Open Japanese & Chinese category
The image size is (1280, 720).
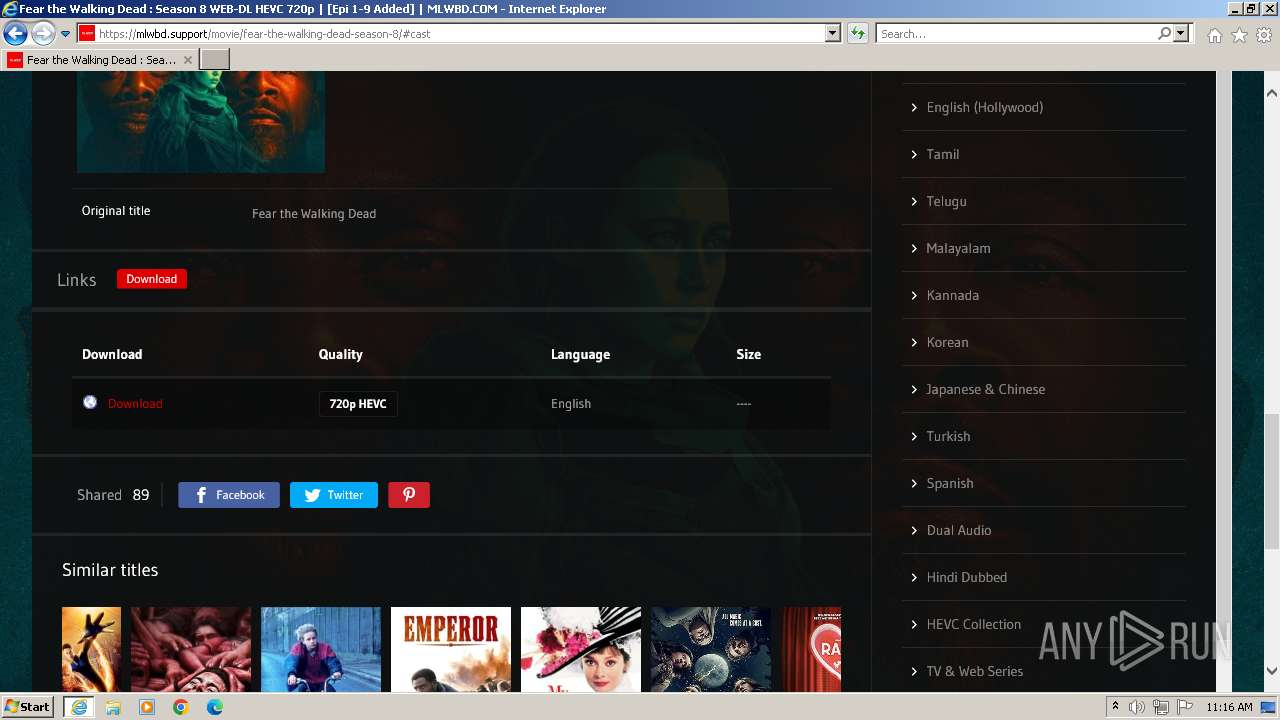[985, 389]
